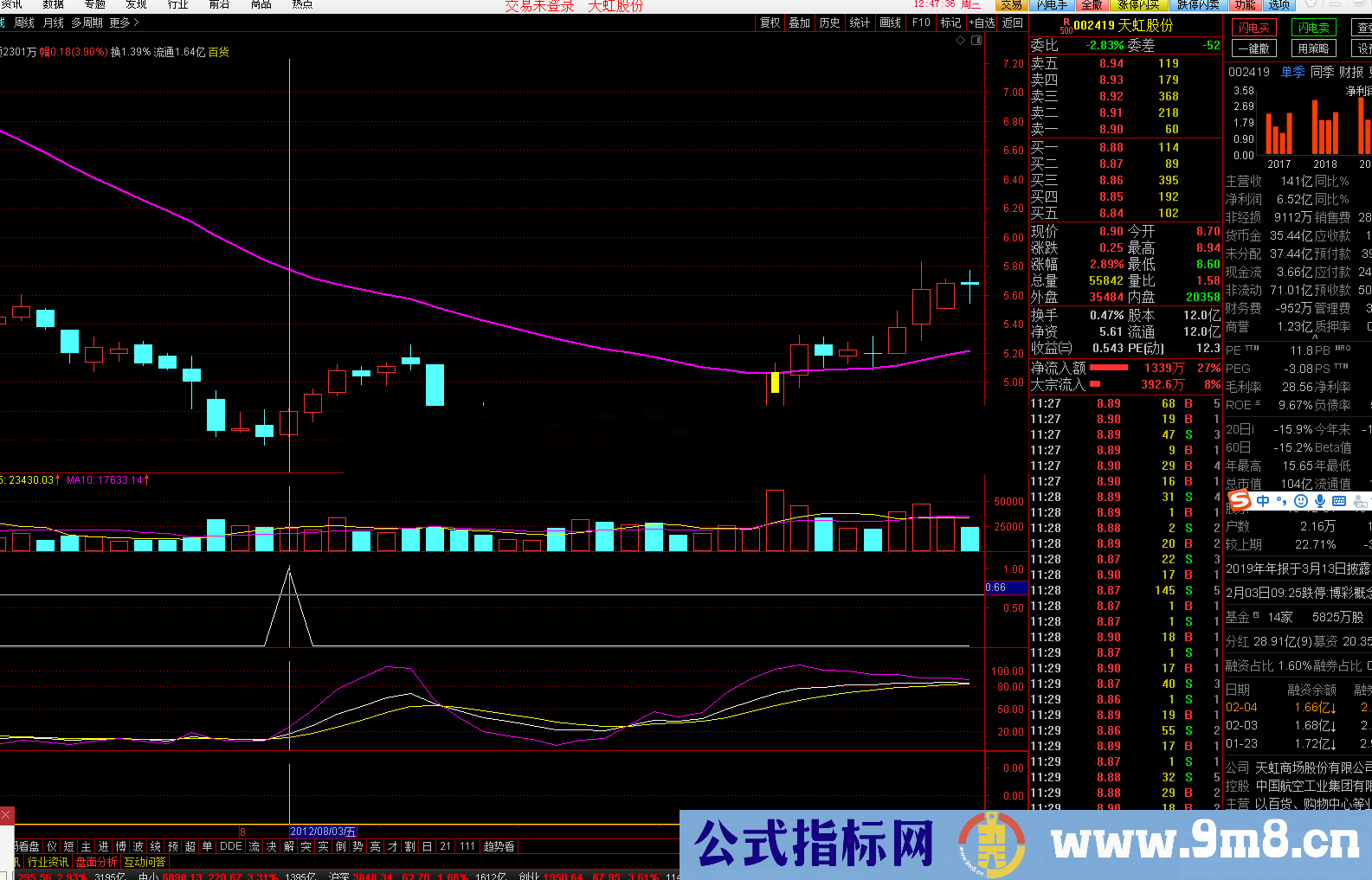Screen dimensions: 1372x880
Task: Toggle Chinese/English mode 中 in Sogou bar
Action: pos(1263,501)
